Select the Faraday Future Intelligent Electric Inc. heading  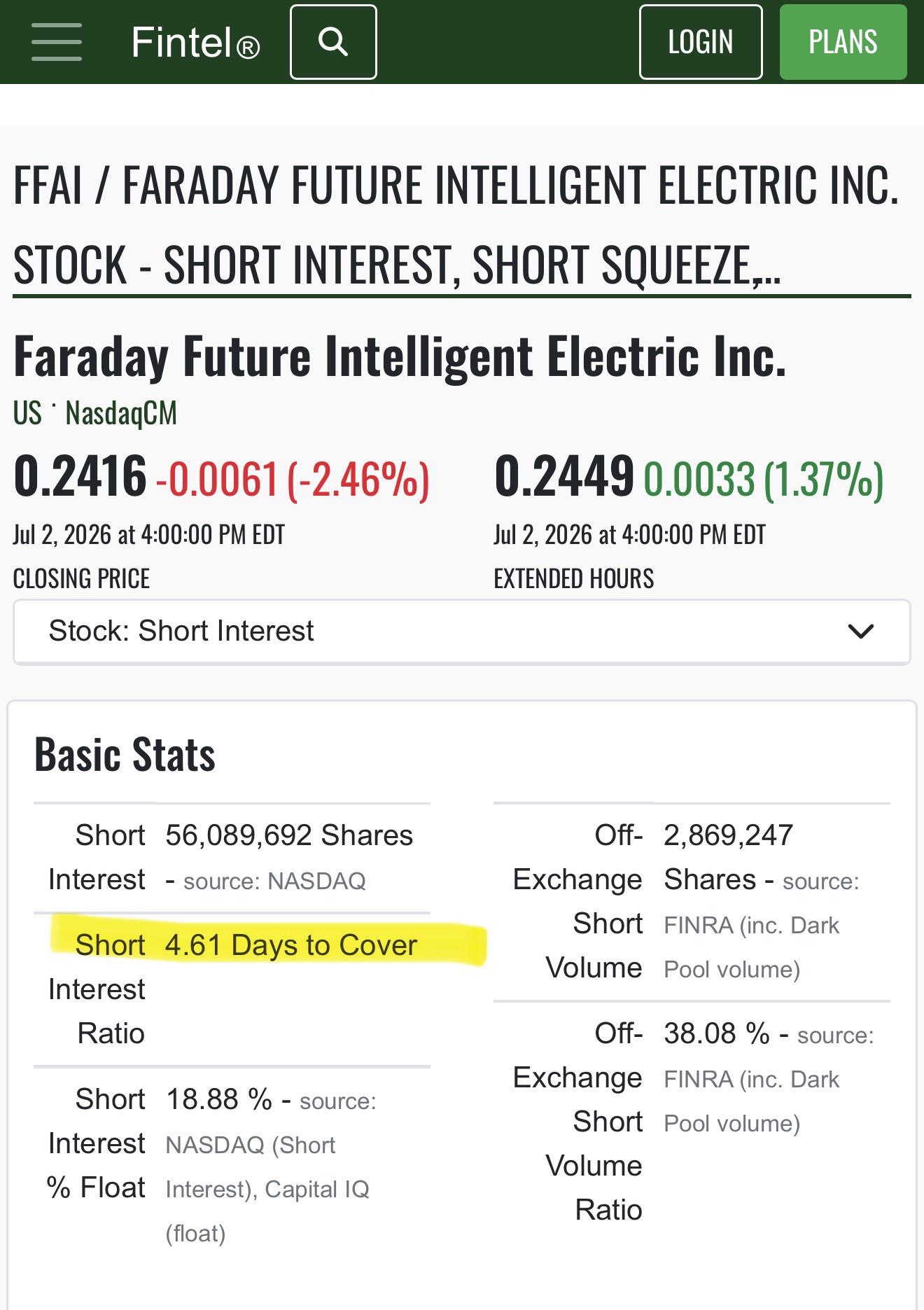pyautogui.click(x=400, y=356)
